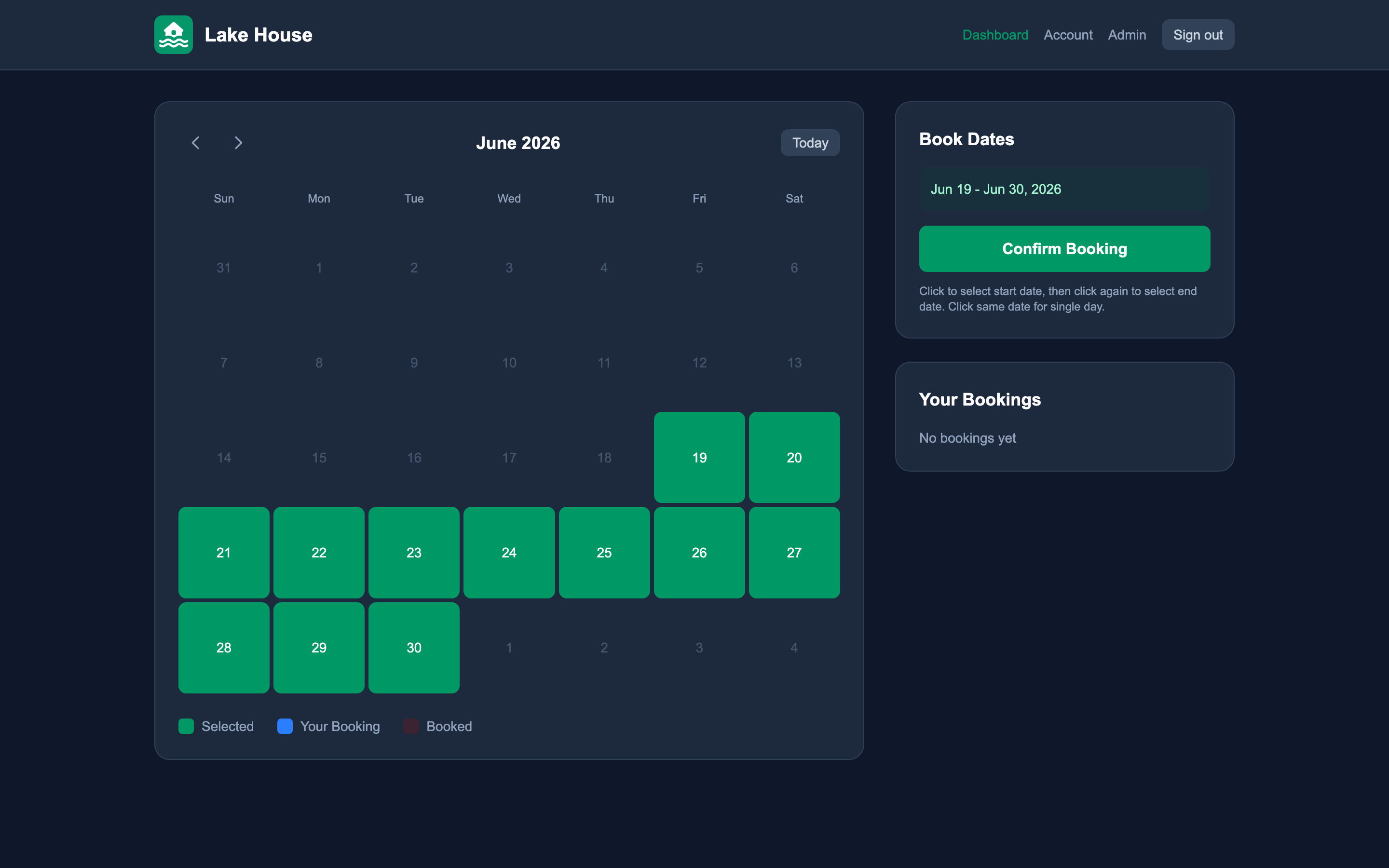
Task: Confirm Booking for selected dates
Action: click(1064, 248)
